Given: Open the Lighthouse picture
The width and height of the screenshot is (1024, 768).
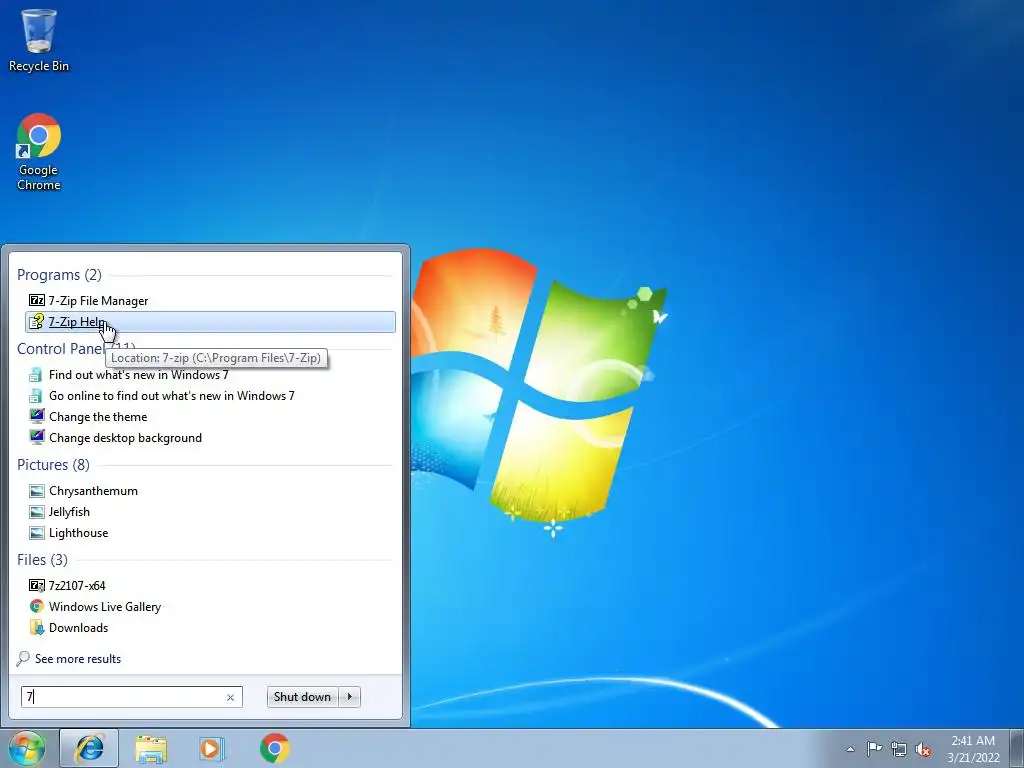Looking at the screenshot, I should pyautogui.click(x=78, y=532).
